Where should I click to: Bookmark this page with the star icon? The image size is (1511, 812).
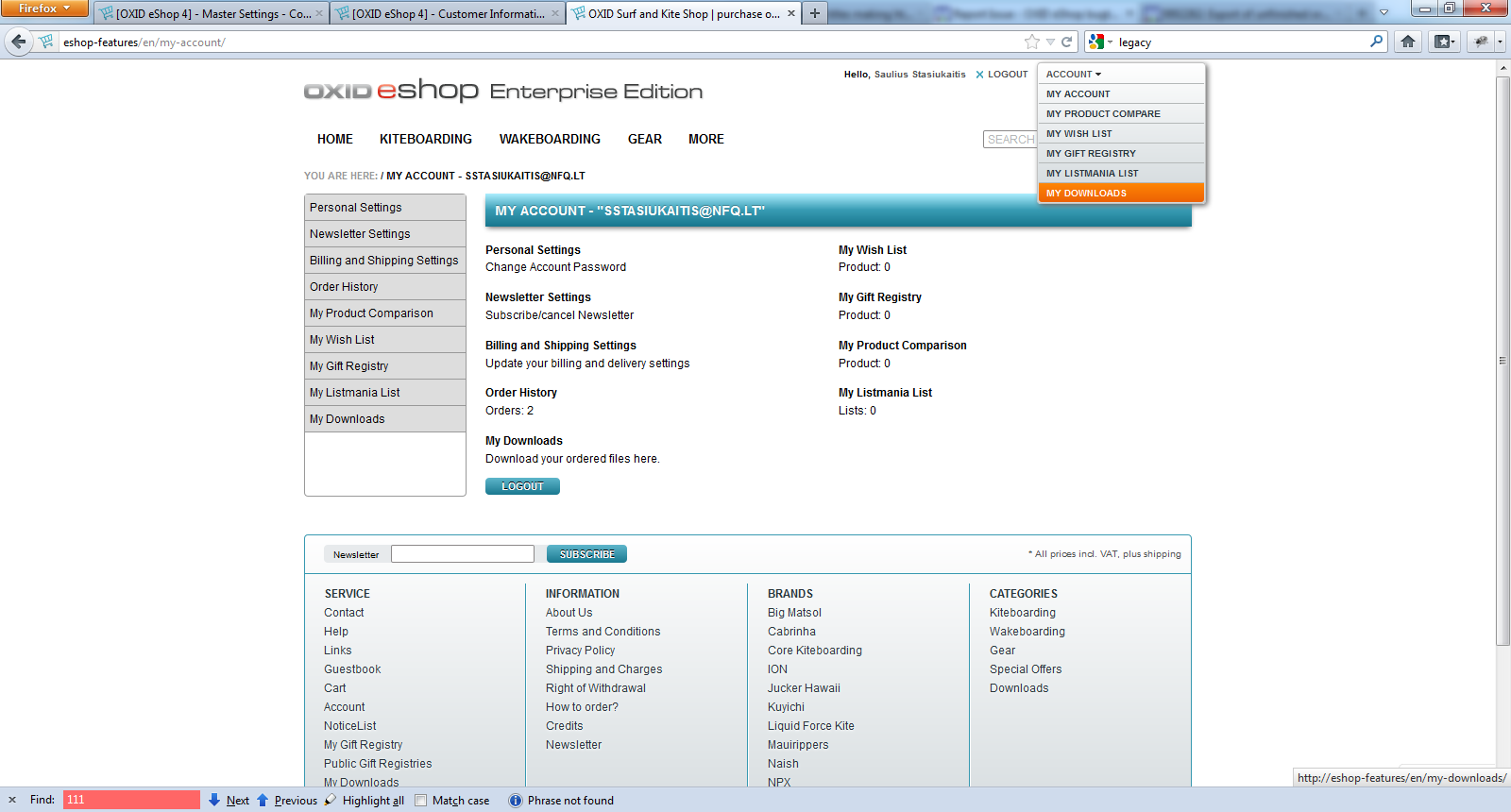[1031, 42]
